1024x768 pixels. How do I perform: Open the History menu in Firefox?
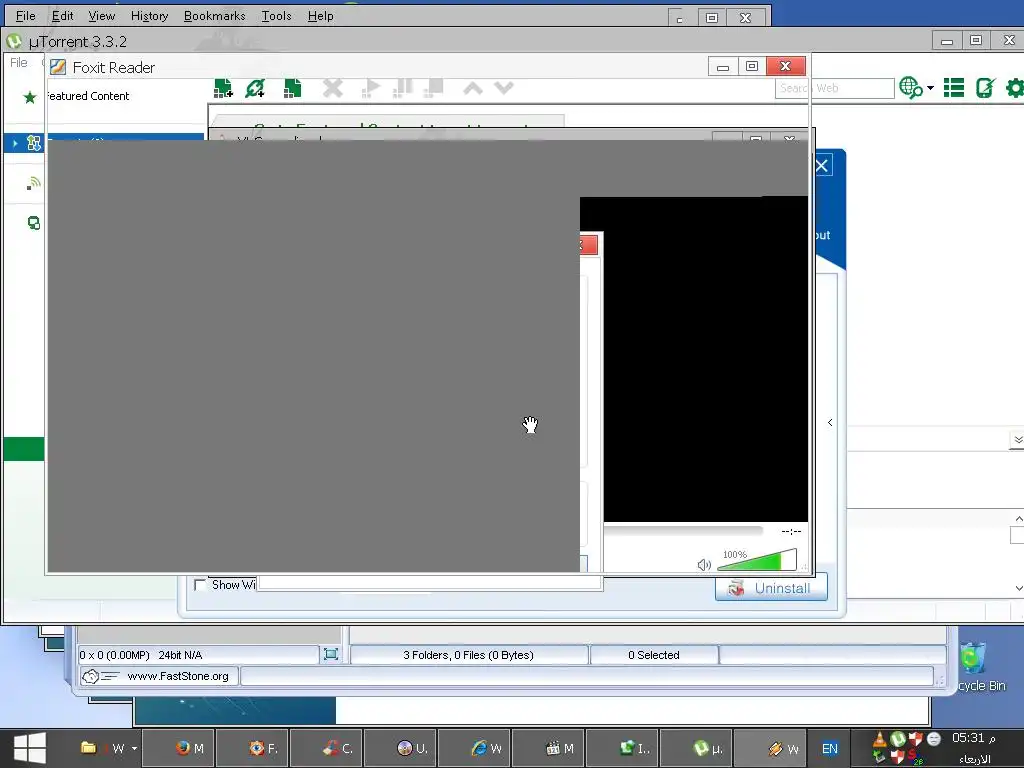pyautogui.click(x=150, y=16)
